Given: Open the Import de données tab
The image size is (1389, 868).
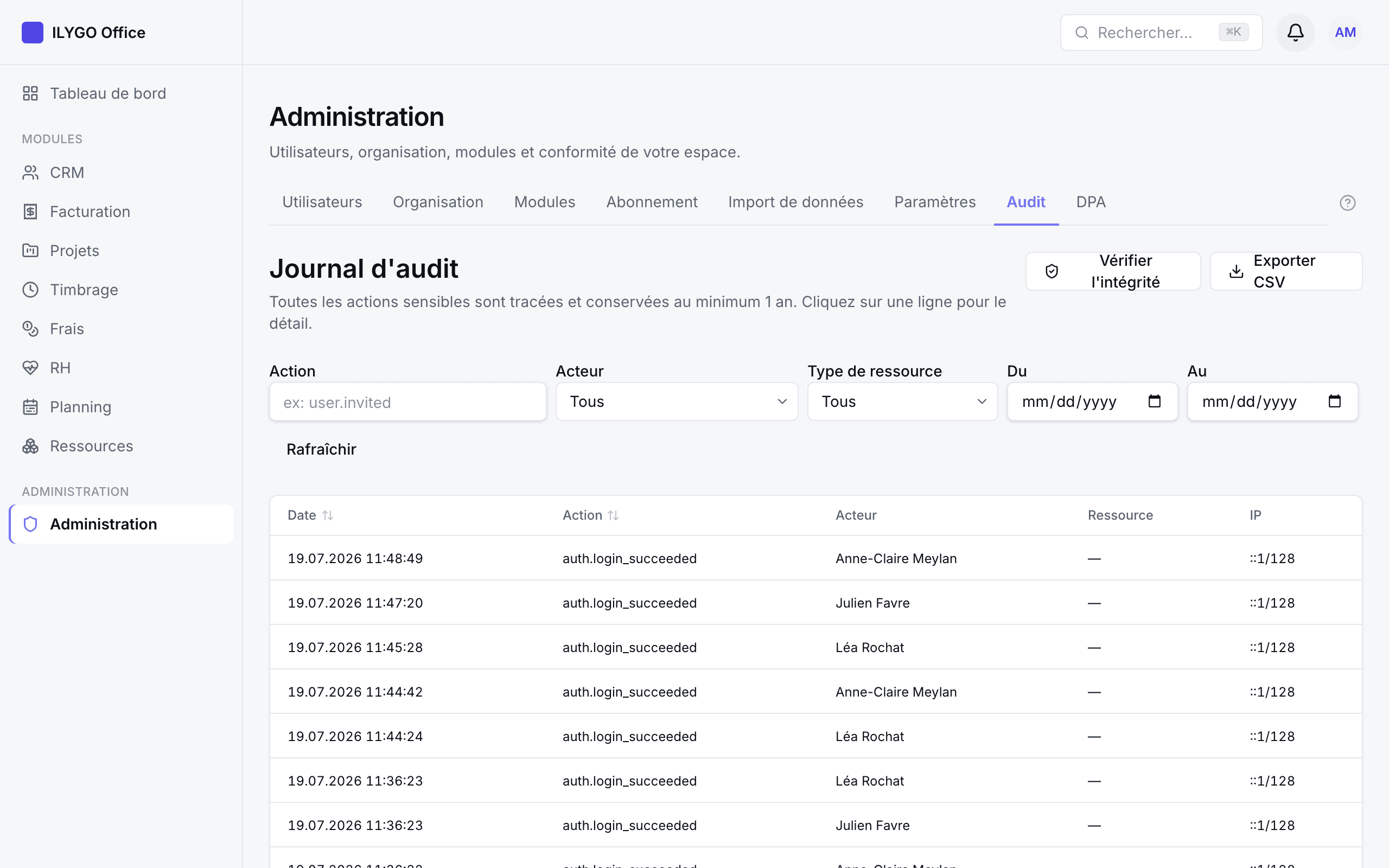Looking at the screenshot, I should click(x=795, y=202).
